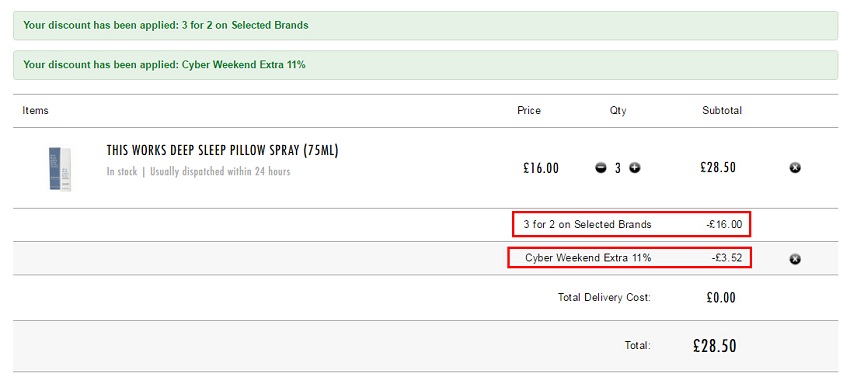This screenshot has width=850, height=380.
Task: Click the £16.00 unit price
Action: pyautogui.click(x=540, y=168)
